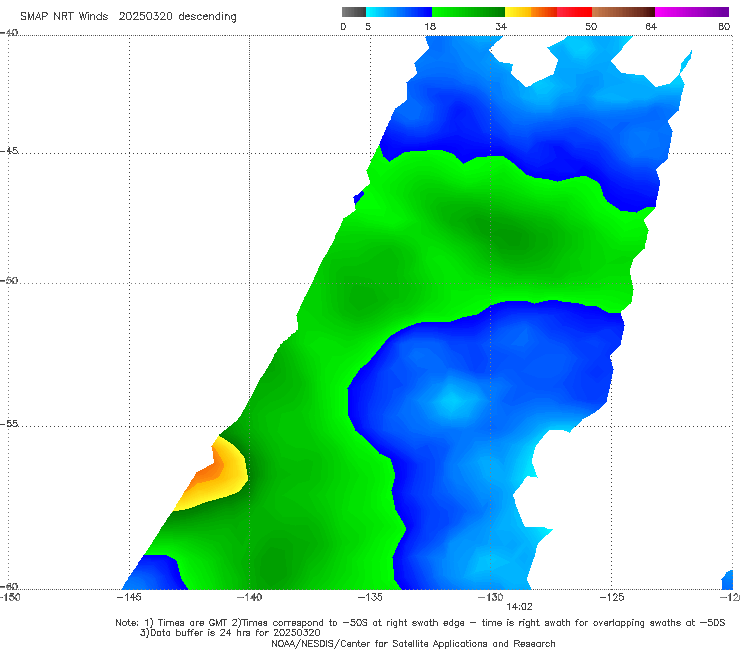Click the magenta-purple segment of the color bar
The image size is (740, 650).
(x=692, y=12)
